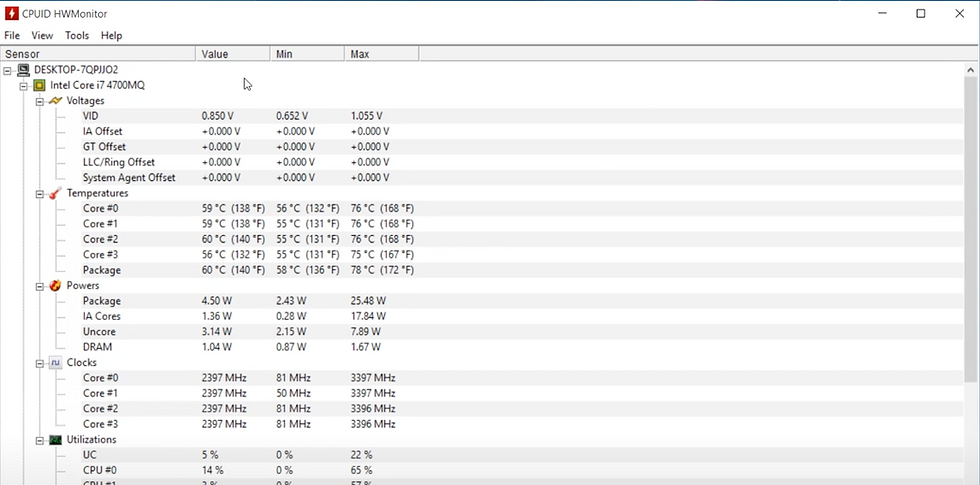Select the Intel Core i7 CPU chip icon

click(40, 85)
